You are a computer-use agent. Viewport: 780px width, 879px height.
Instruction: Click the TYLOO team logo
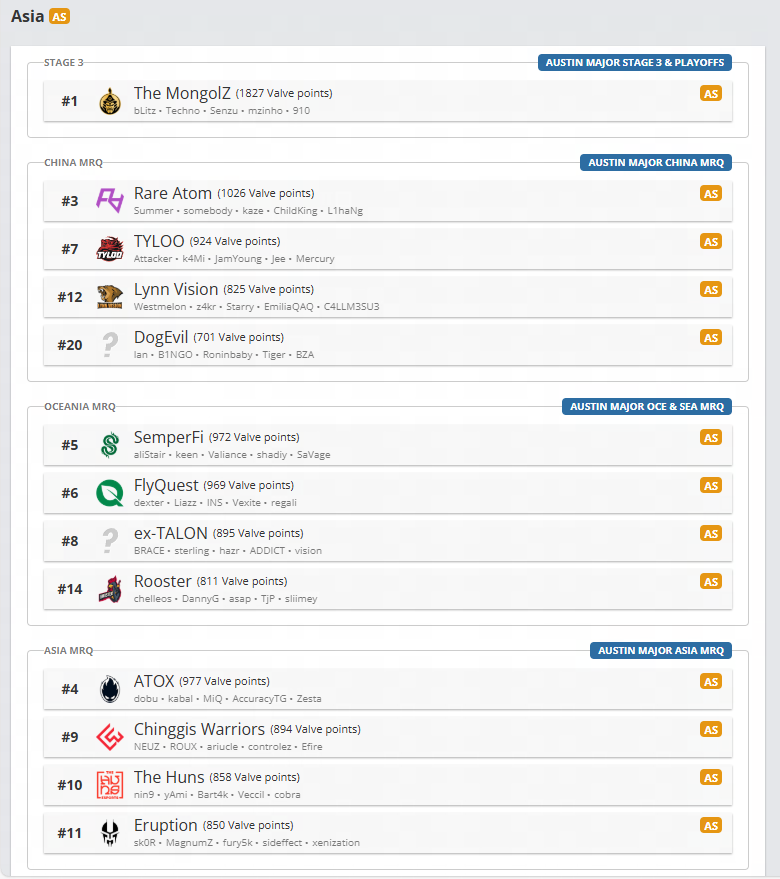coord(110,249)
